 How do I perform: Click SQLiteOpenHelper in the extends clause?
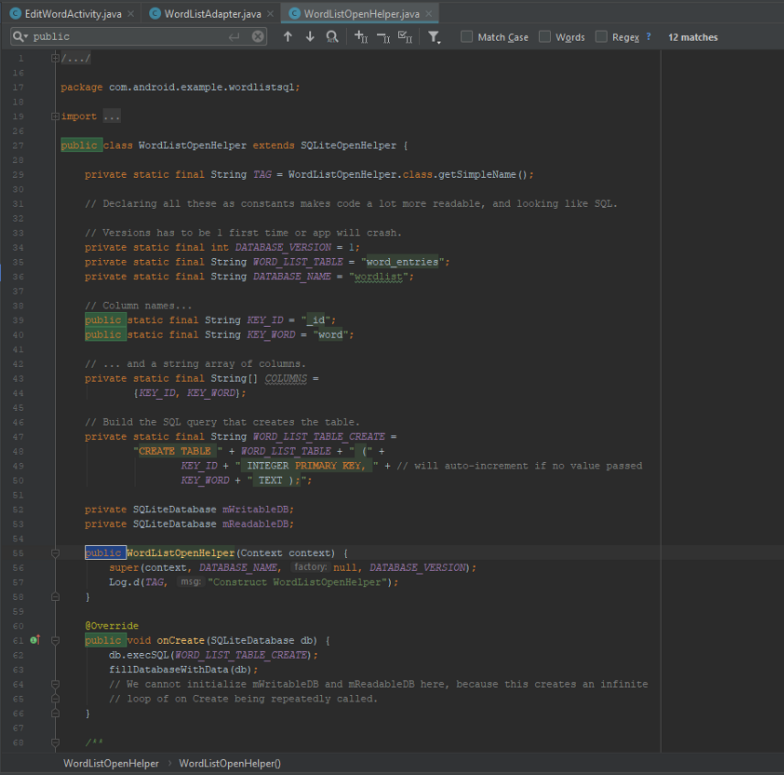tap(348, 146)
